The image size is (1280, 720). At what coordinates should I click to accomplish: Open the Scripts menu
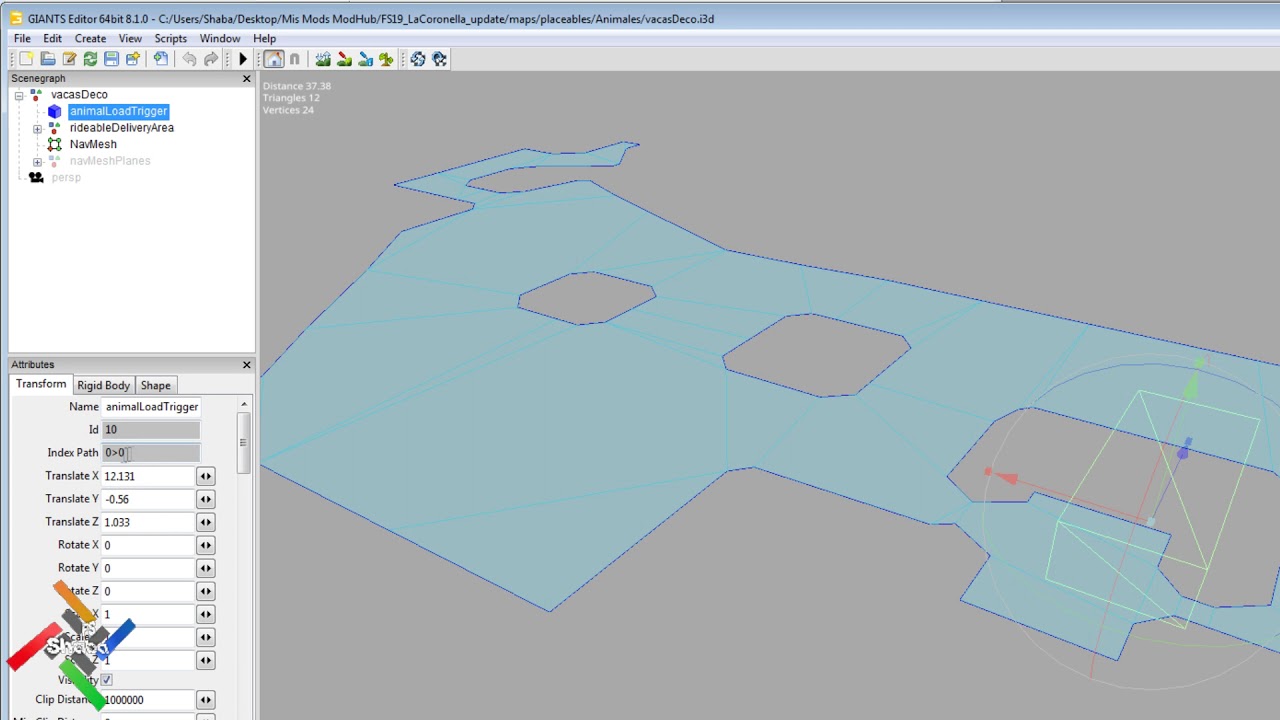pyautogui.click(x=170, y=38)
